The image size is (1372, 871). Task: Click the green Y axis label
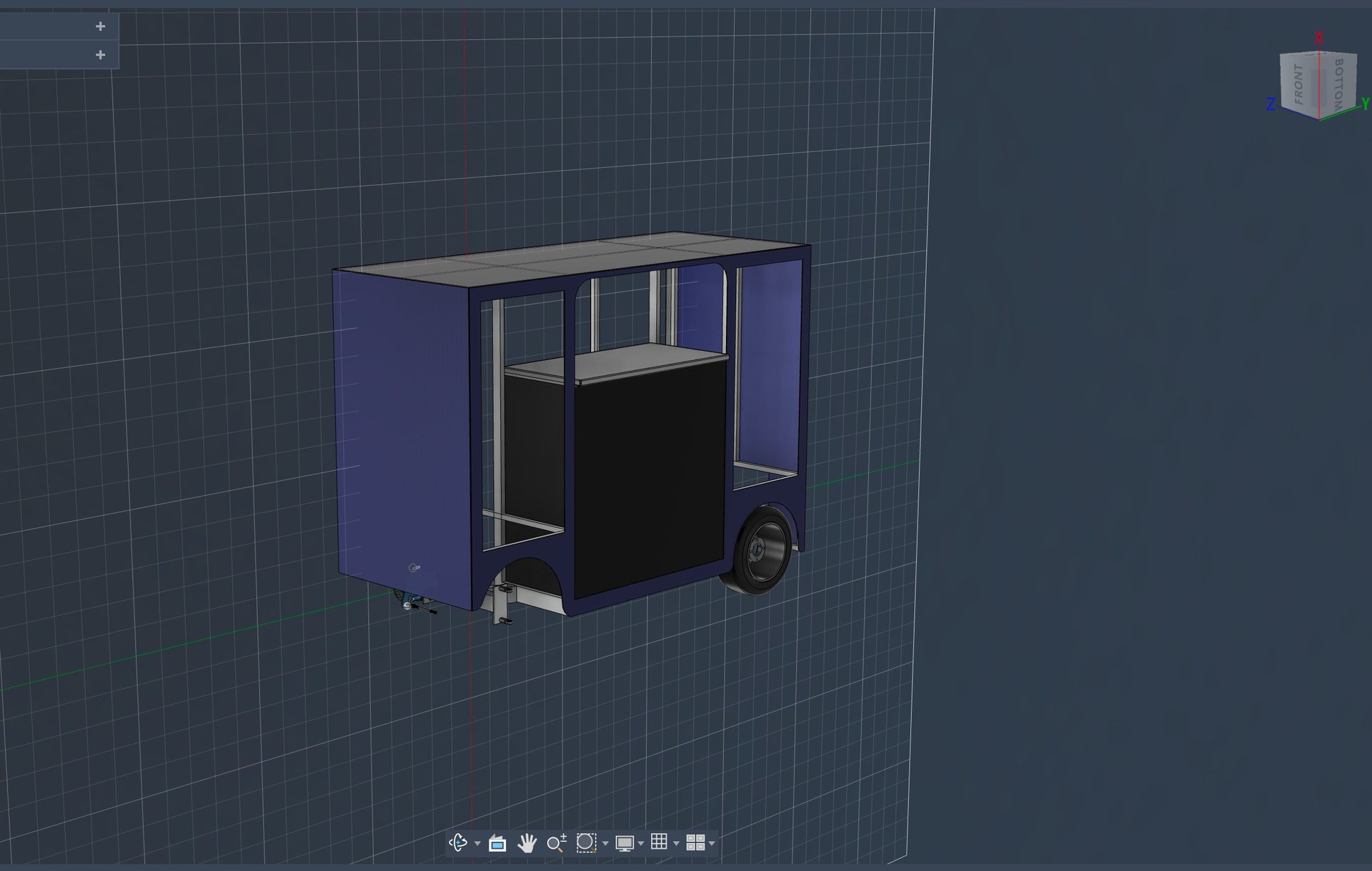click(x=1366, y=104)
